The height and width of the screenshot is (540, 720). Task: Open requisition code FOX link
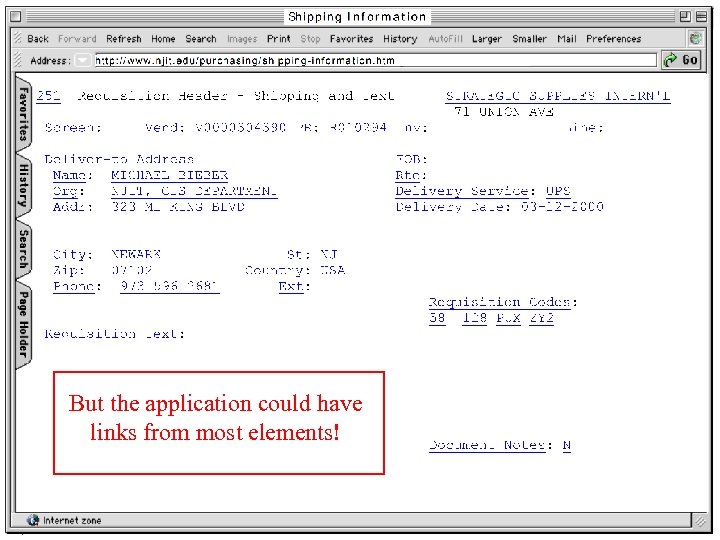pyautogui.click(x=508, y=318)
